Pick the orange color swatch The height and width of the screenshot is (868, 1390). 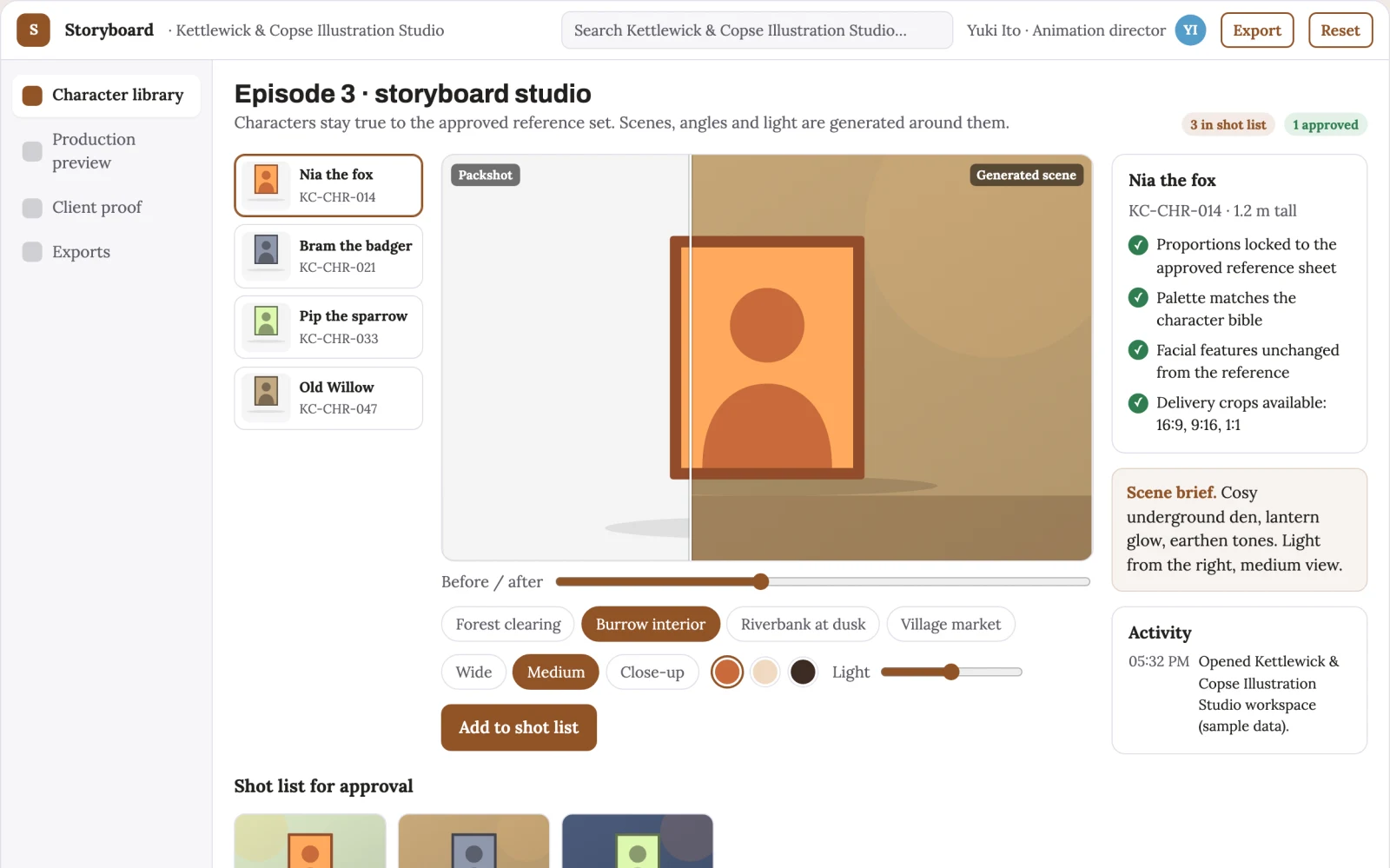click(727, 672)
